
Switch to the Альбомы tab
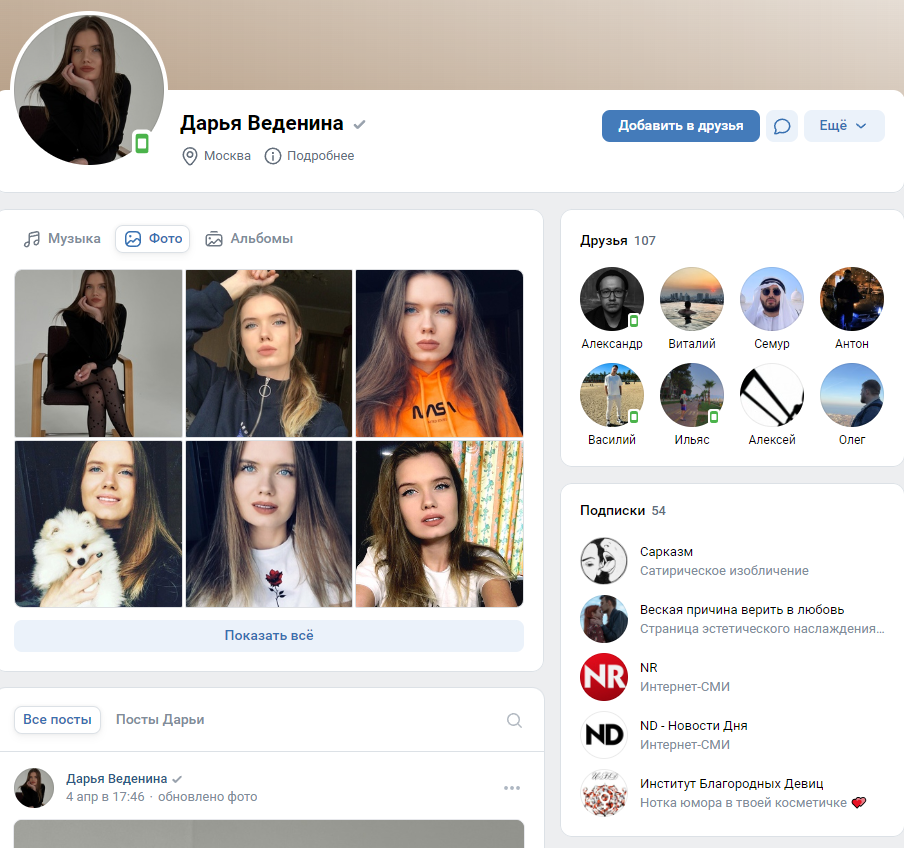[249, 239]
